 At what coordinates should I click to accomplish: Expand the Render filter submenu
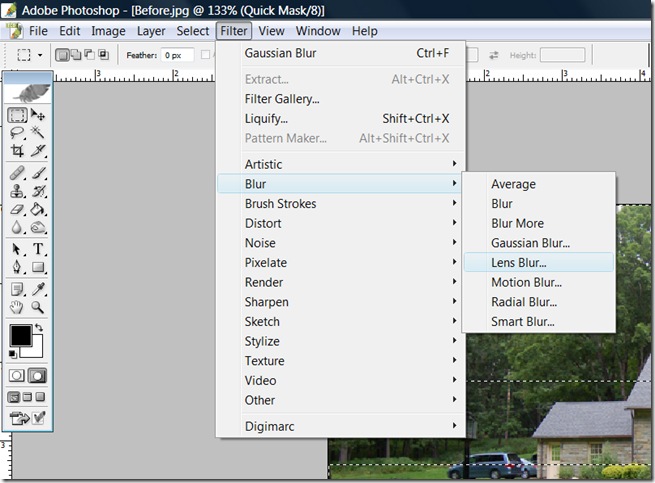pos(341,282)
